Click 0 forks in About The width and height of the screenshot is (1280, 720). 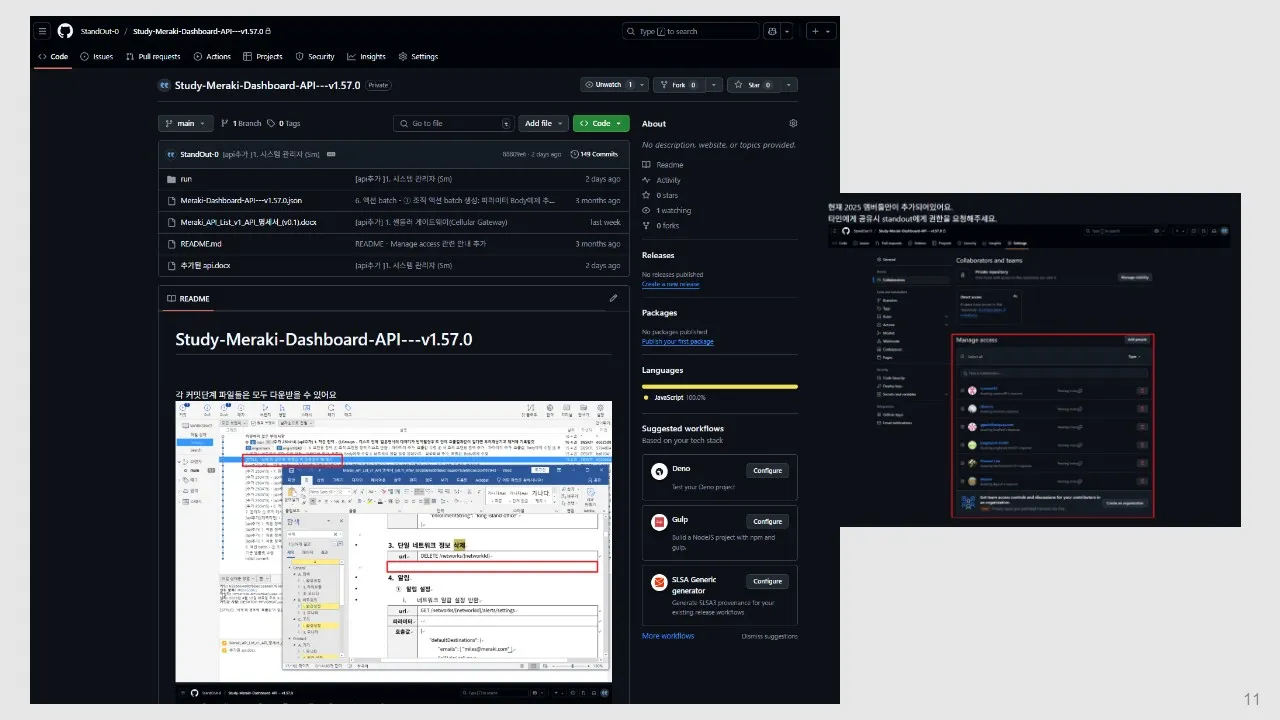pyautogui.click(x=661, y=225)
